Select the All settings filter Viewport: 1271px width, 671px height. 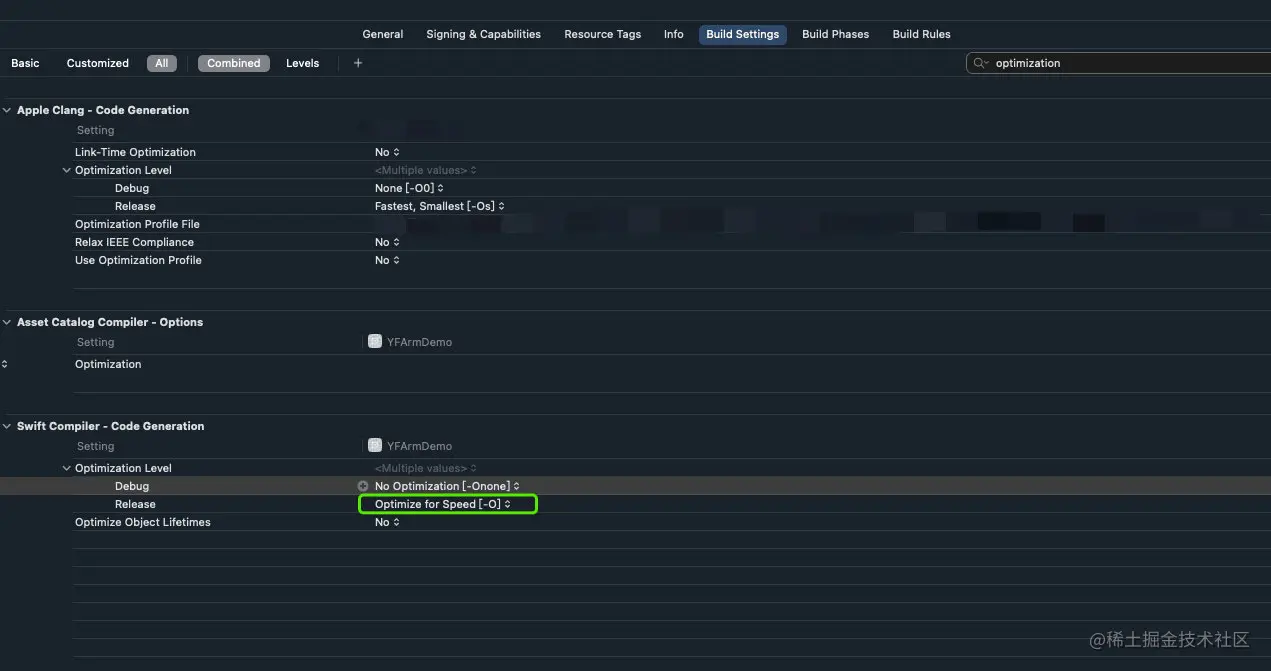[161, 63]
